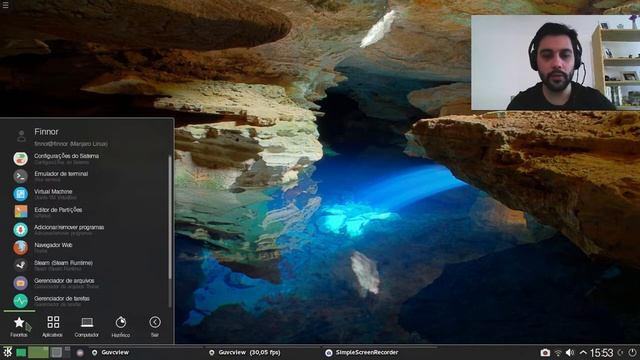Click the lock/suspend crescent tray icon

[621, 353]
